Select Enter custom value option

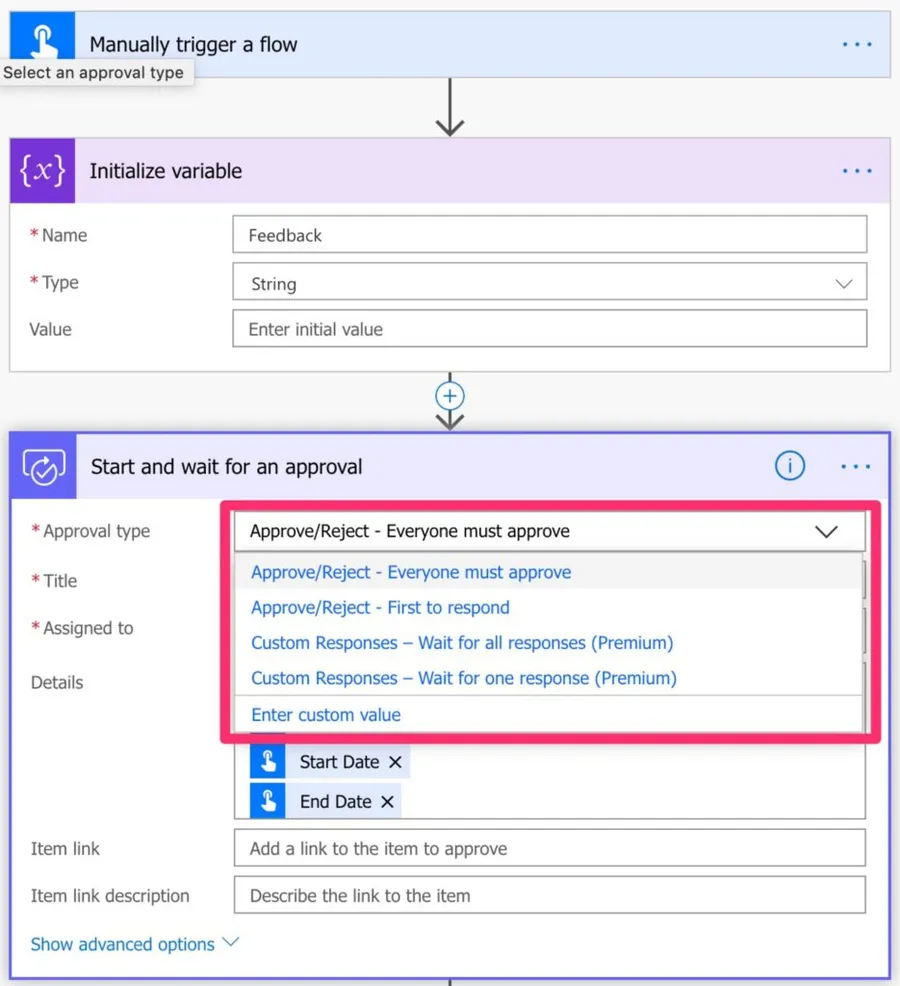tap(326, 715)
